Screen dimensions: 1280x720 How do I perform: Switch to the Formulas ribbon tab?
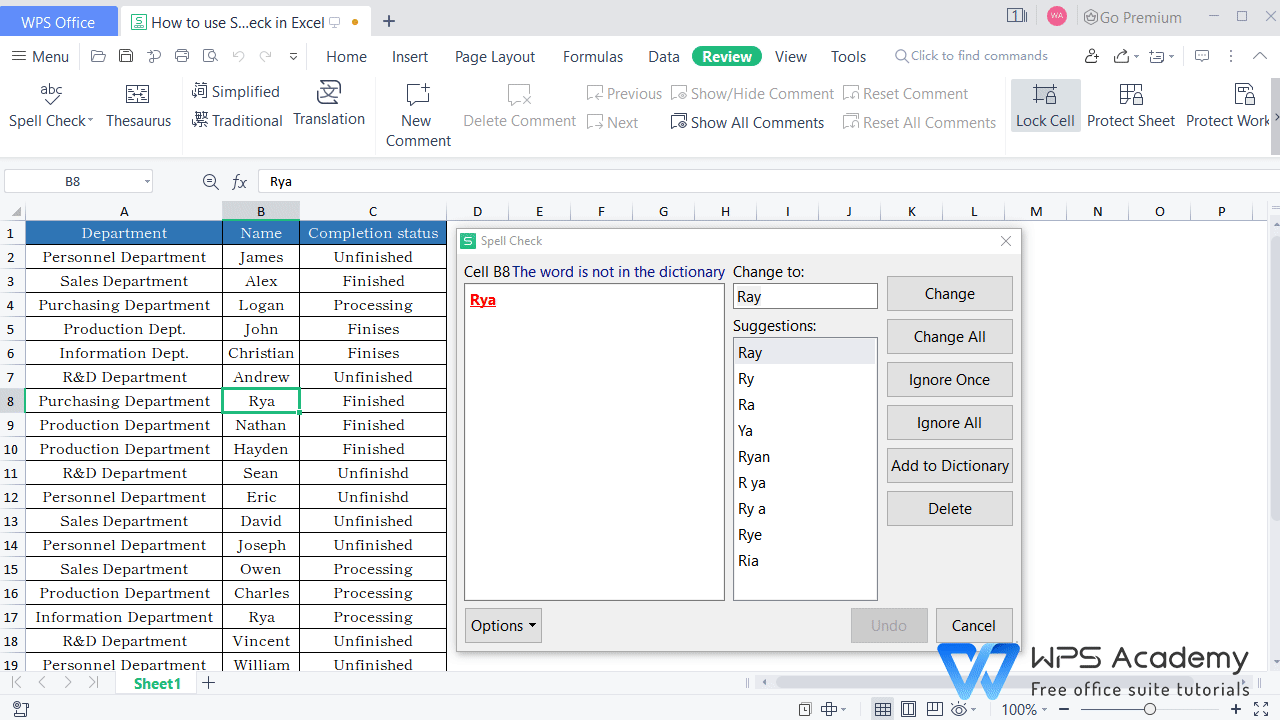592,56
